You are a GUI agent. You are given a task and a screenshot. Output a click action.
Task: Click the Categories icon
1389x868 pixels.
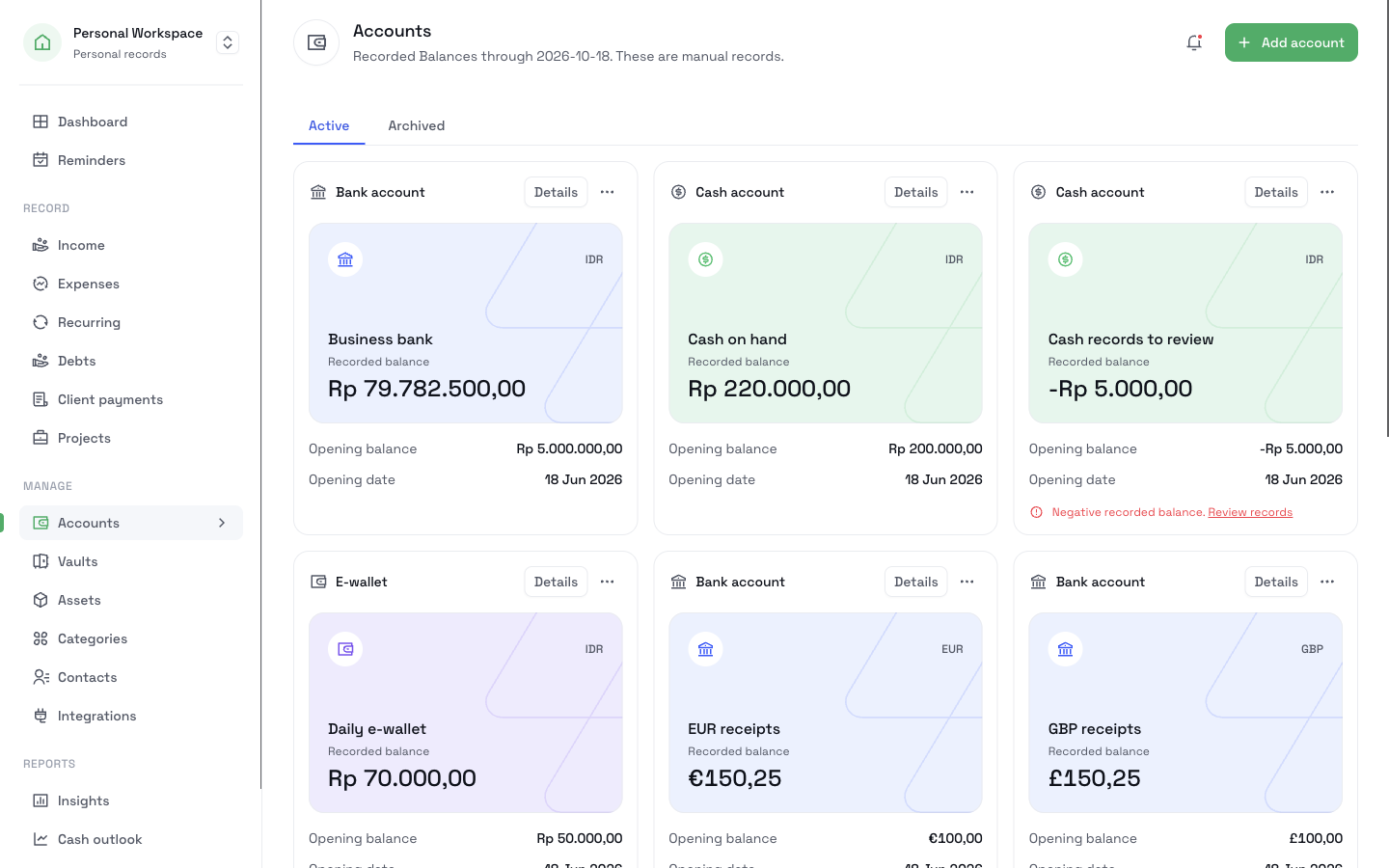pyautogui.click(x=41, y=638)
